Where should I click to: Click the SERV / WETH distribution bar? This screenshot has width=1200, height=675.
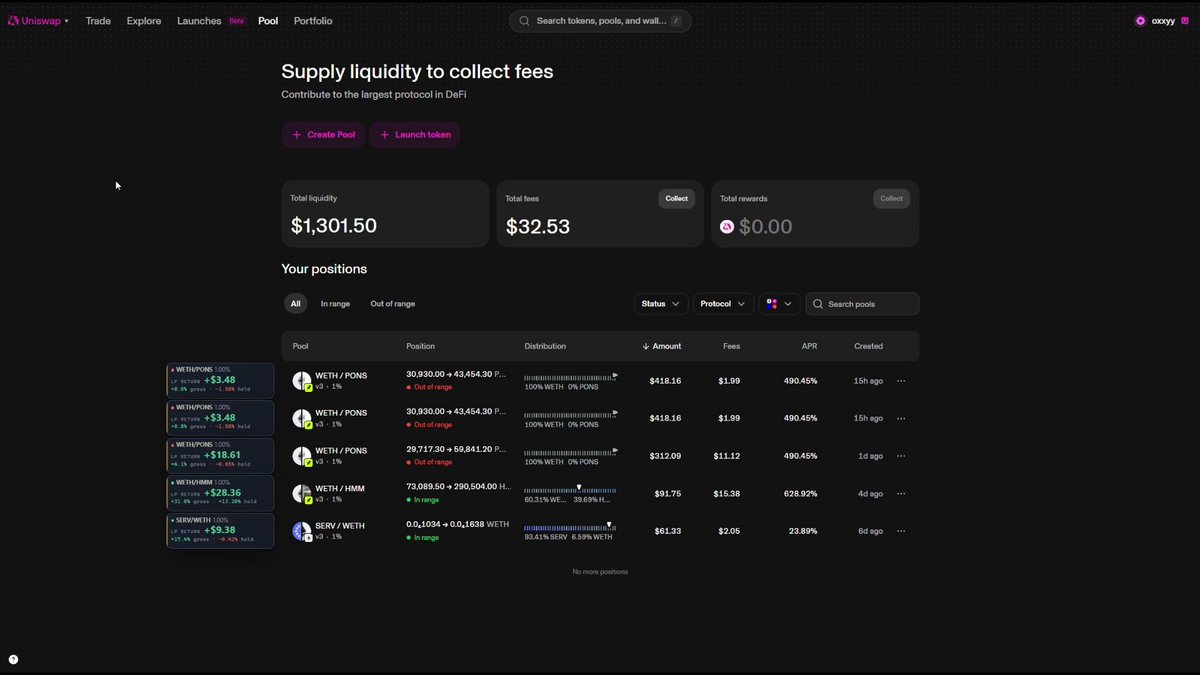570,527
